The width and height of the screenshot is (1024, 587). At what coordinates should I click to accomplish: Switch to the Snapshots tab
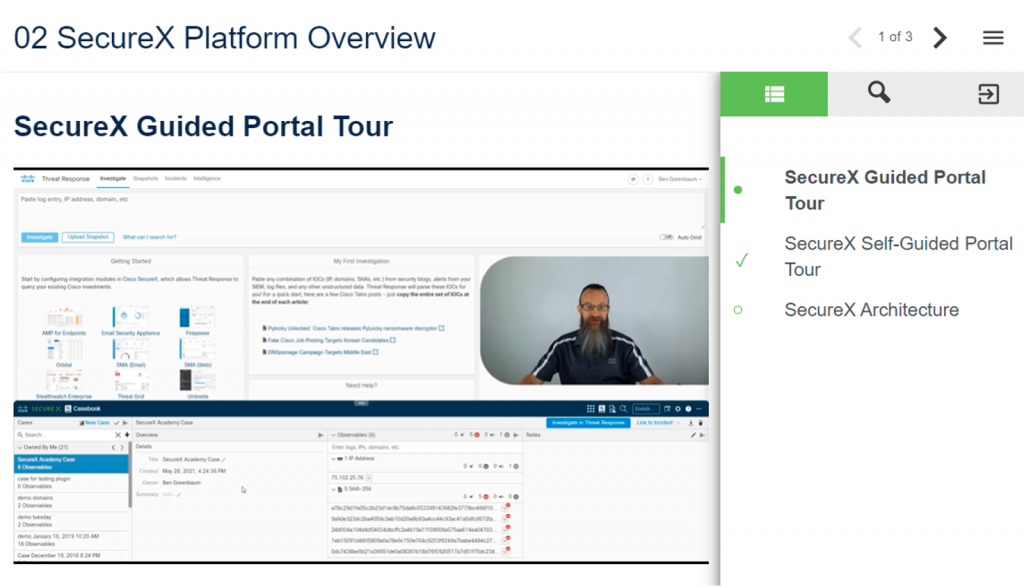(144, 177)
